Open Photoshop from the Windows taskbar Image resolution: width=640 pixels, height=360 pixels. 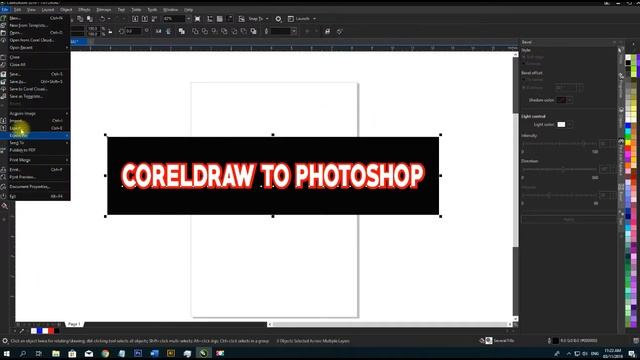coord(138,353)
